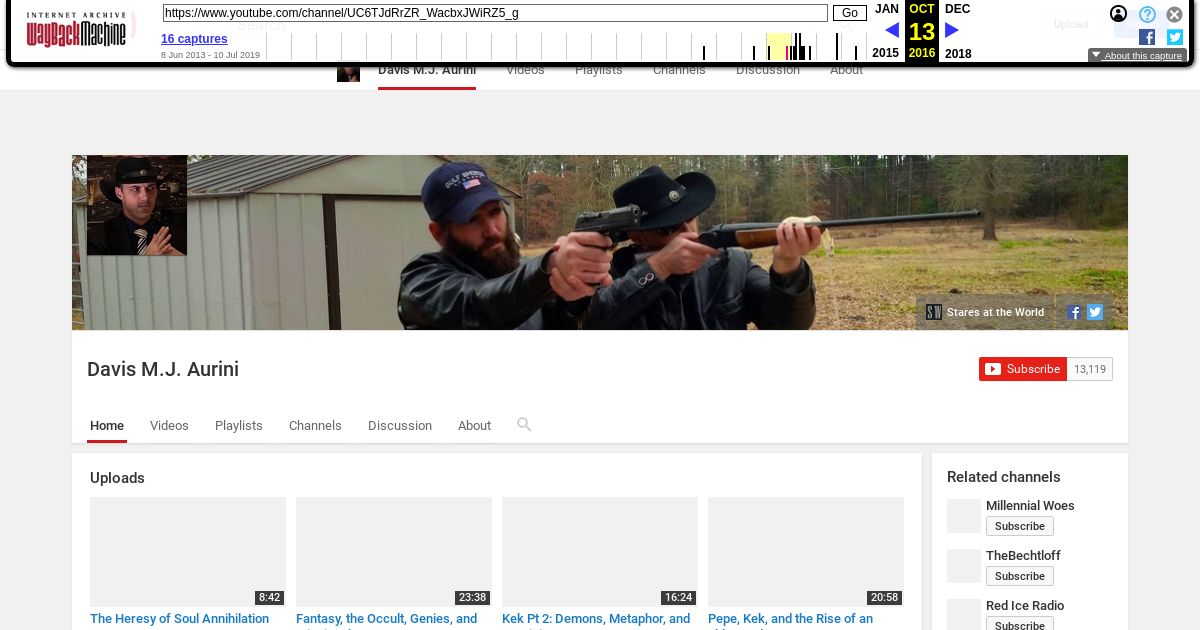Screen dimensions: 1200x630
Task: Click the red Subscribe button for the channel
Action: (1023, 369)
